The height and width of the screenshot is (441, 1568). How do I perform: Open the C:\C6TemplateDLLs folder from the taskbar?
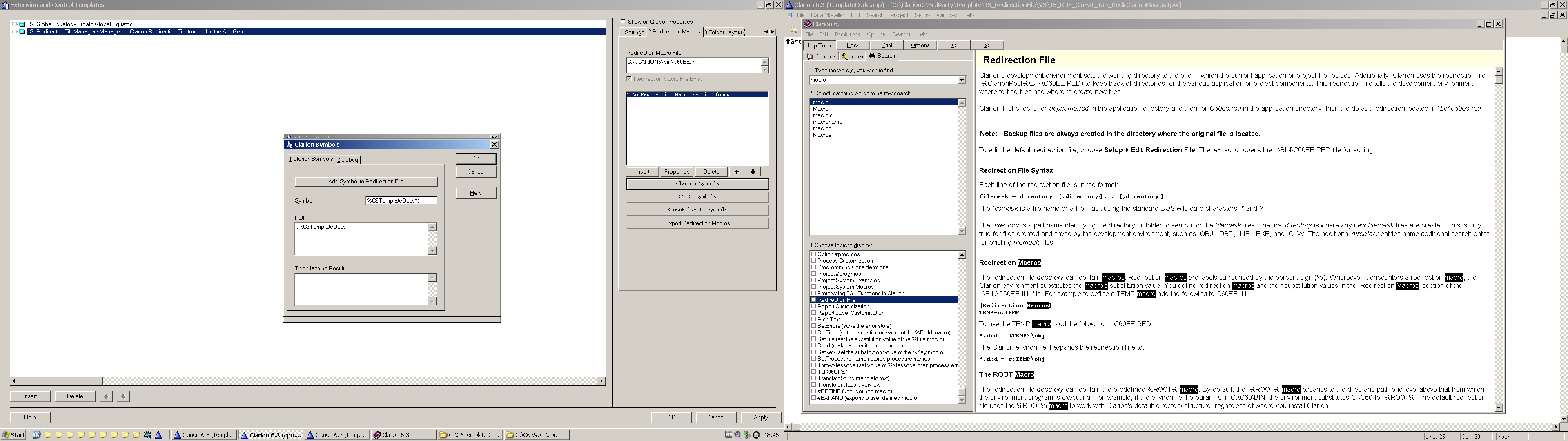(469, 435)
